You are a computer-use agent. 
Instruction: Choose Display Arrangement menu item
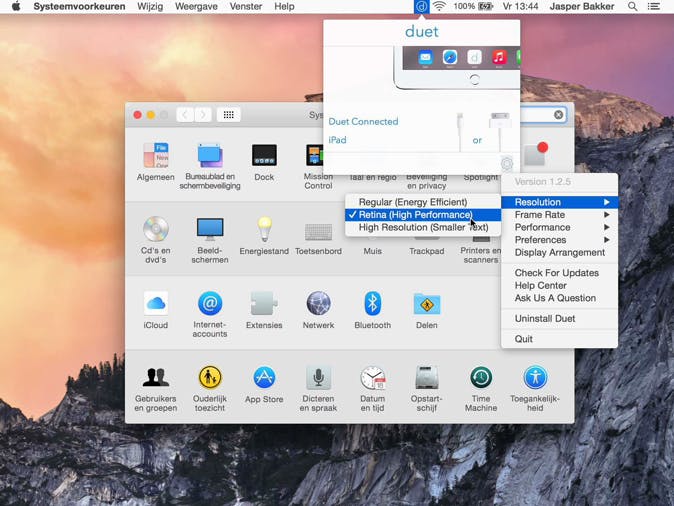coord(560,252)
